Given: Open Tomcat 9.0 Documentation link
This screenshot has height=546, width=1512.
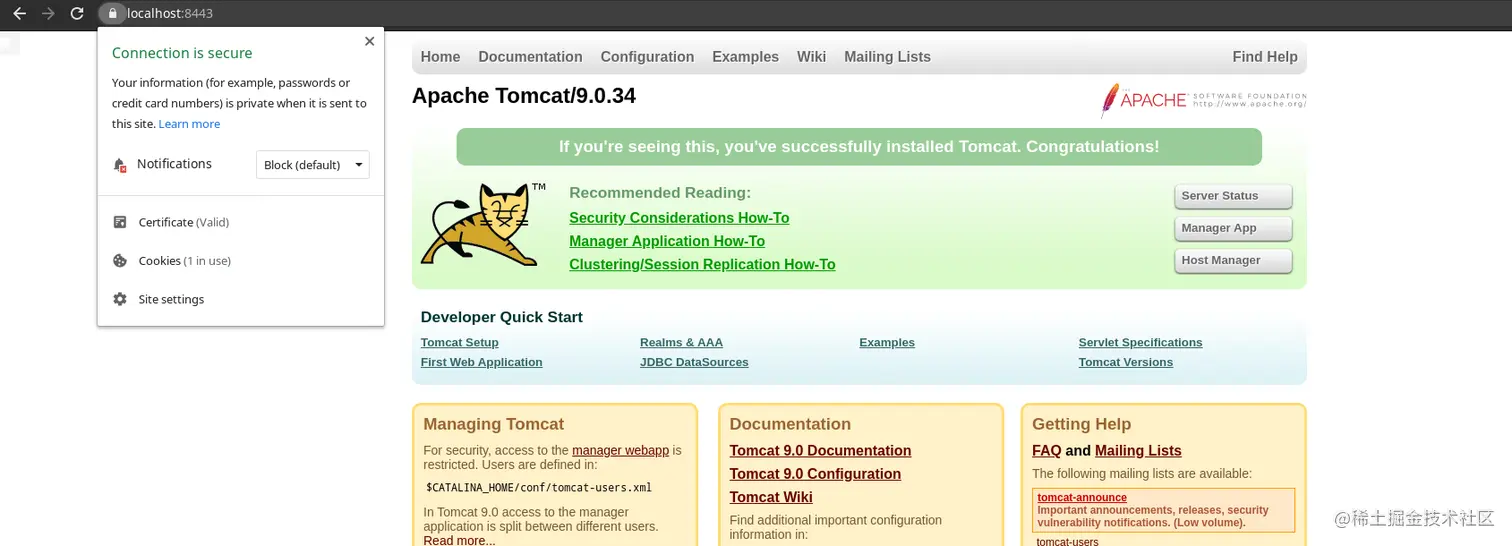Looking at the screenshot, I should pos(820,451).
